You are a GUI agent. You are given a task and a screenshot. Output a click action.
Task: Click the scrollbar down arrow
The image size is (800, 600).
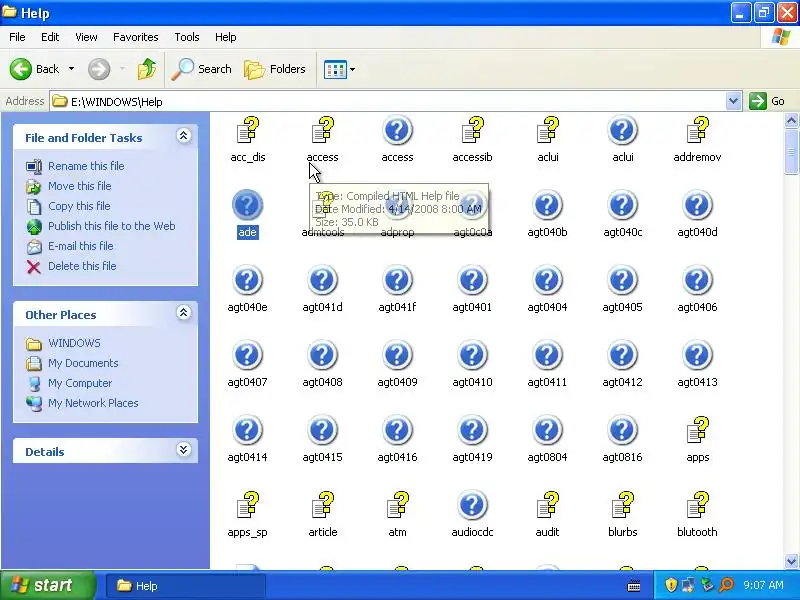pos(791,561)
